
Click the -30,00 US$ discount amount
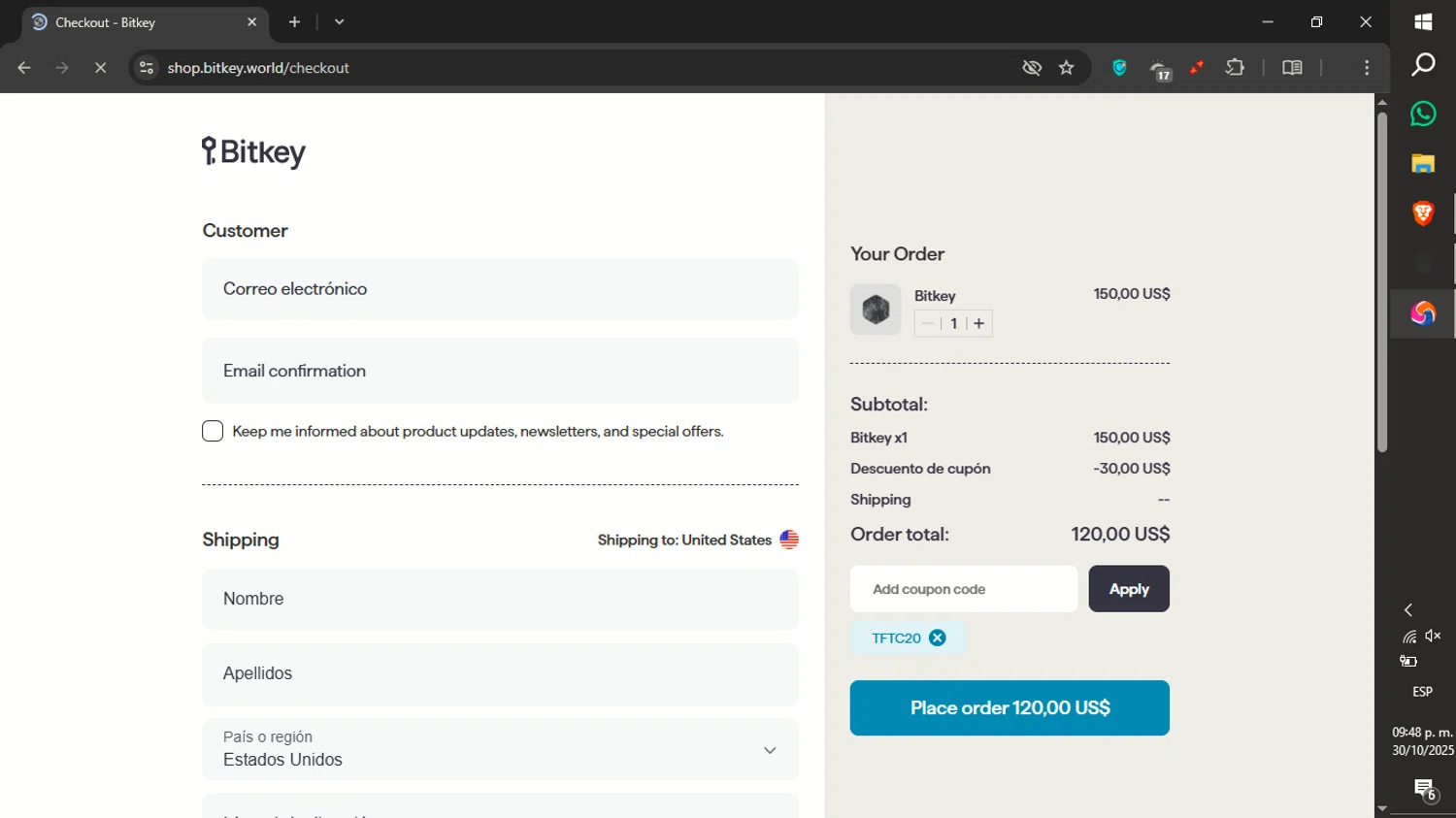point(1132,469)
